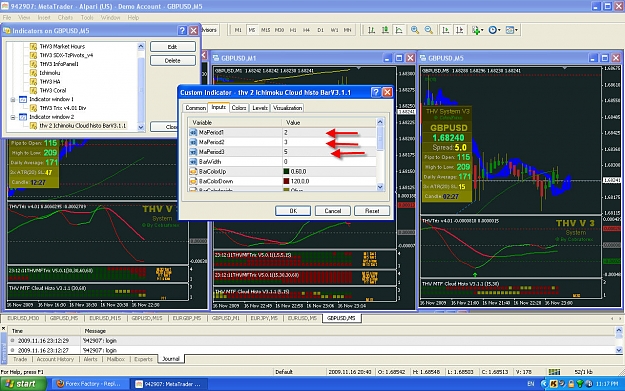The width and height of the screenshot is (625, 391).
Task: Click the OK button in indicator dialog
Action: point(293,211)
